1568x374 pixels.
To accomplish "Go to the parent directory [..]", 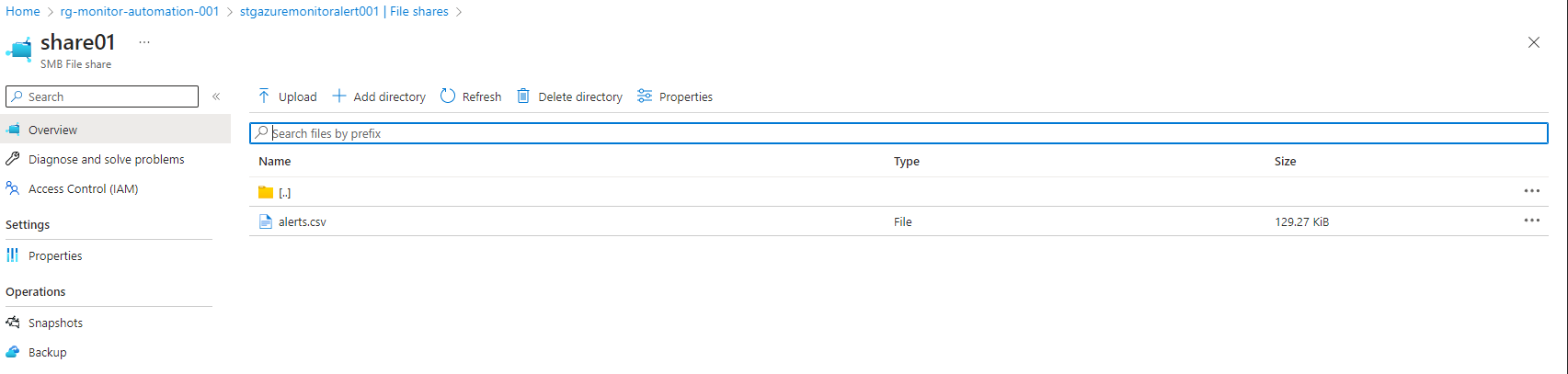I will coord(284,192).
